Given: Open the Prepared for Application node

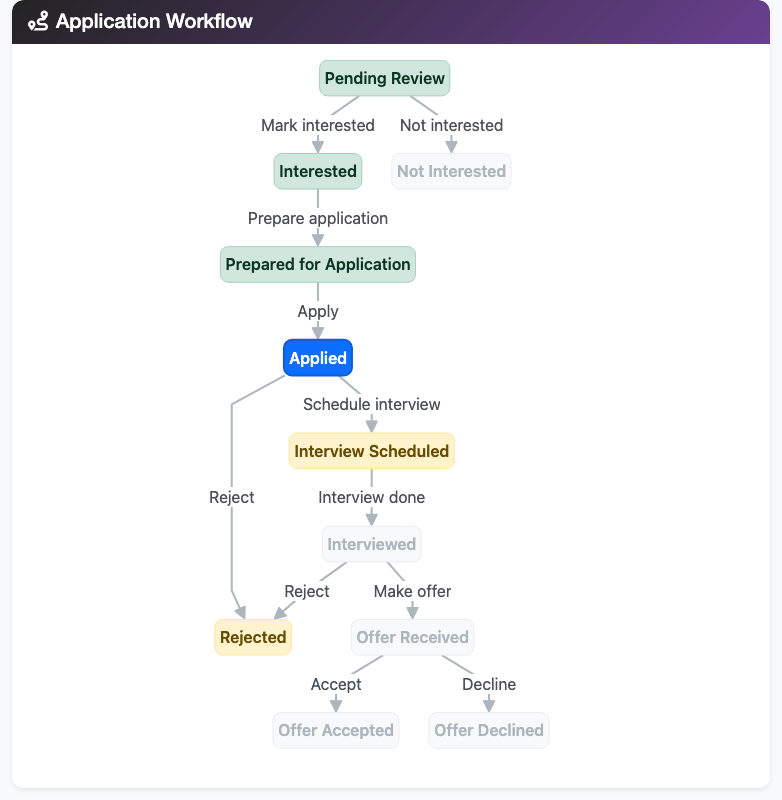Looking at the screenshot, I should 318,264.
